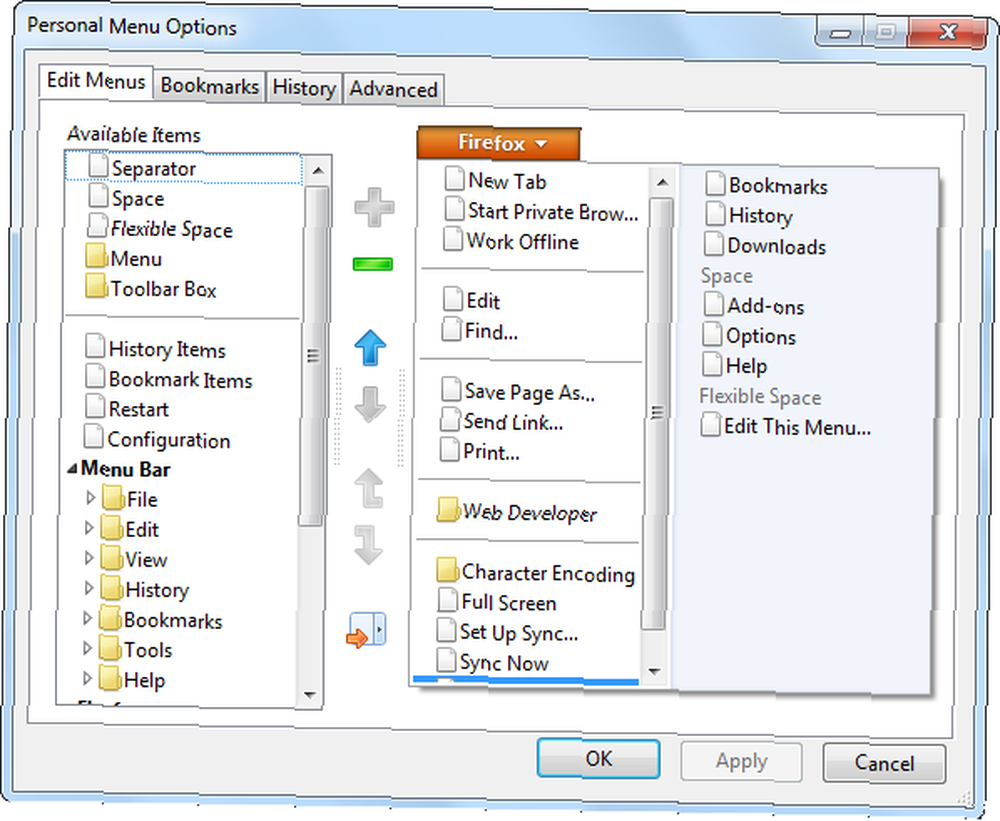This screenshot has width=1000, height=821.
Task: Click the orange arrow menu-position icon
Action: (367, 630)
